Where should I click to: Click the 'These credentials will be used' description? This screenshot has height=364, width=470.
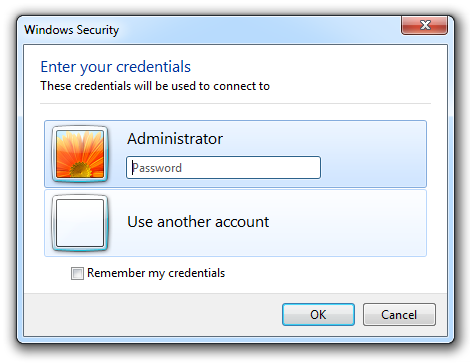pyautogui.click(x=155, y=86)
